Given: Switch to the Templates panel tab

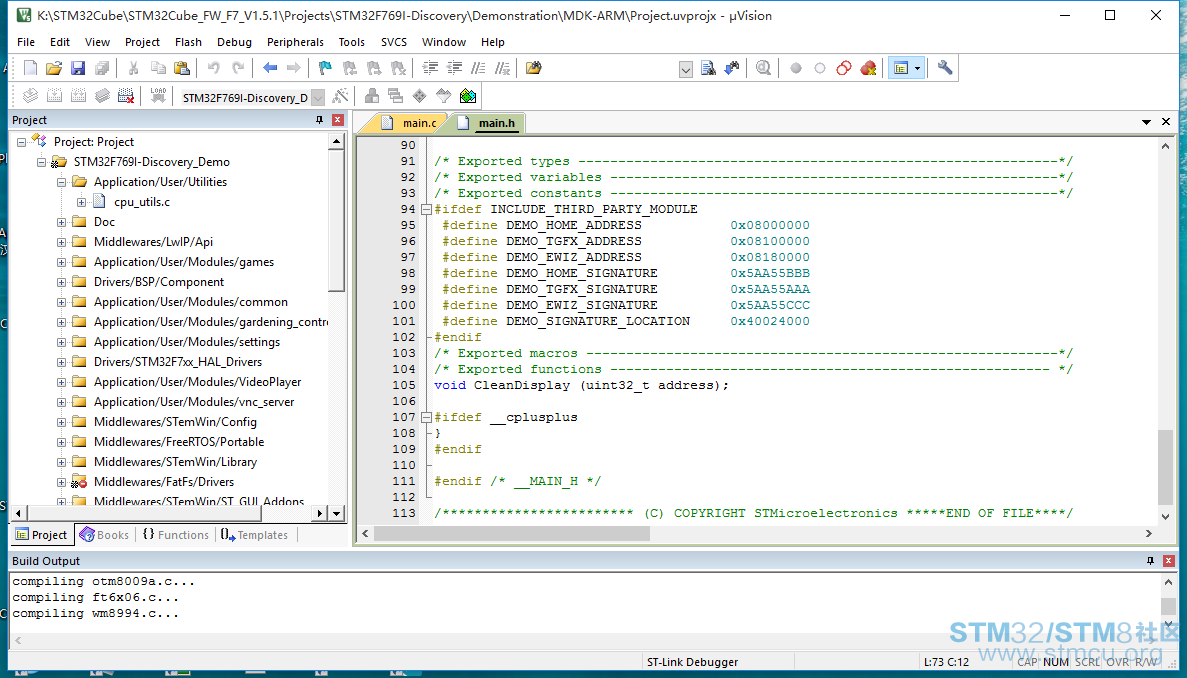Looking at the screenshot, I should [254, 535].
